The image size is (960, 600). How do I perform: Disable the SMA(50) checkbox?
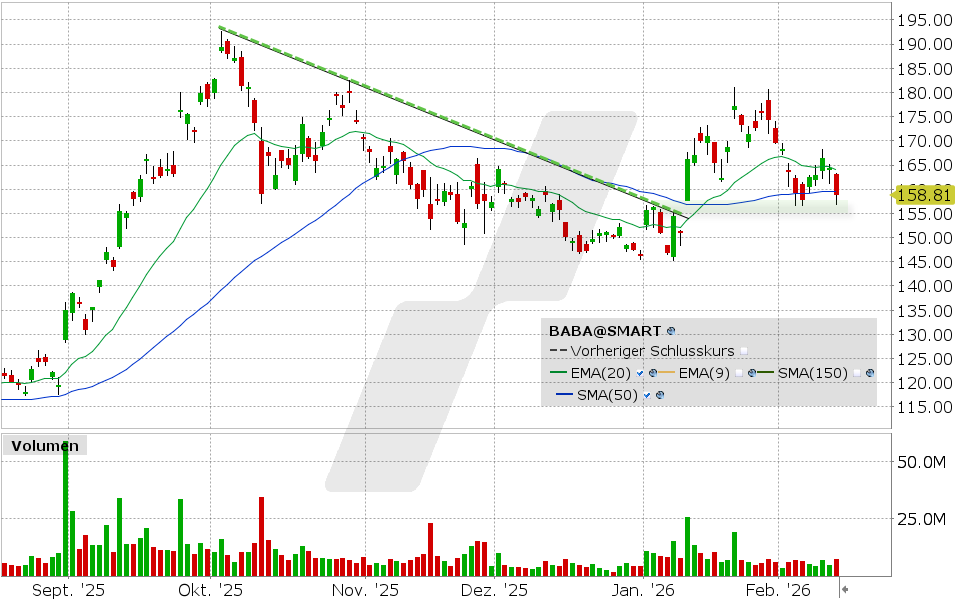pyautogui.click(x=645, y=394)
